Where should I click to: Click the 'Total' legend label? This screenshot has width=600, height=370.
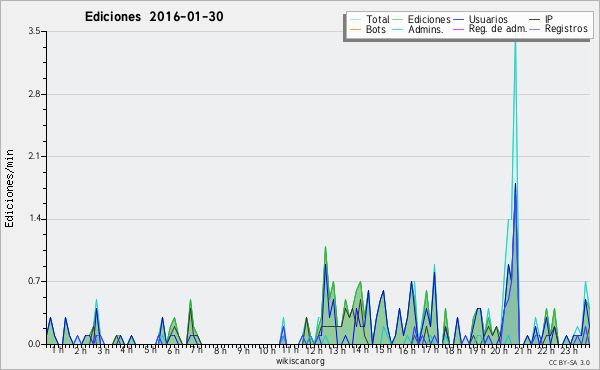pos(378,19)
